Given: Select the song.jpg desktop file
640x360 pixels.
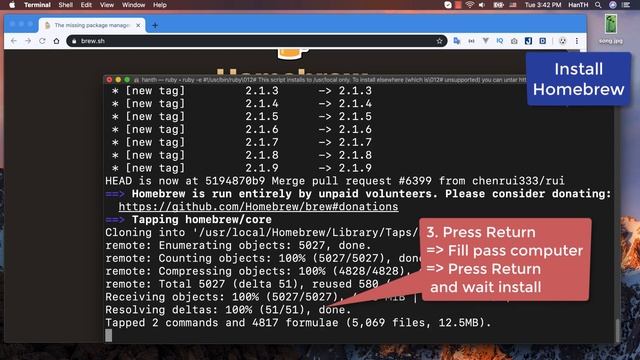Looking at the screenshot, I should pos(611,28).
